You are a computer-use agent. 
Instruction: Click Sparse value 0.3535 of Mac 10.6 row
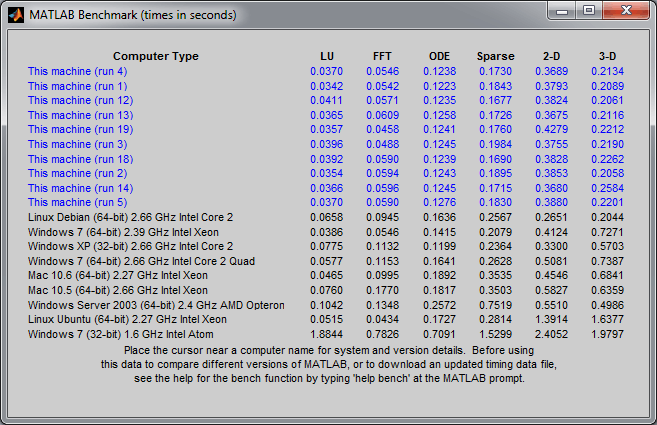click(x=495, y=275)
